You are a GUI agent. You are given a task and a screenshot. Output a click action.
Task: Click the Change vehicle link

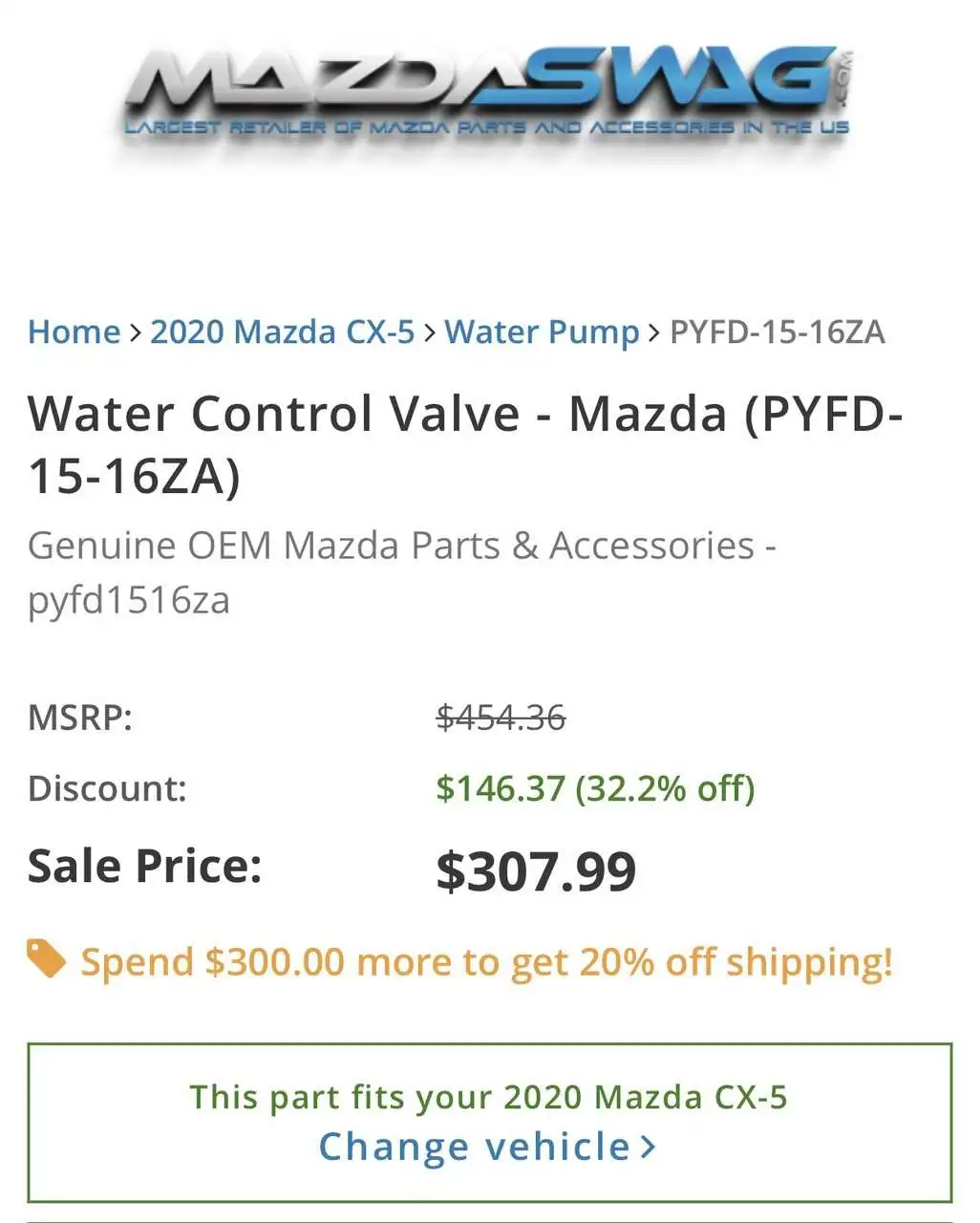coord(475,1147)
